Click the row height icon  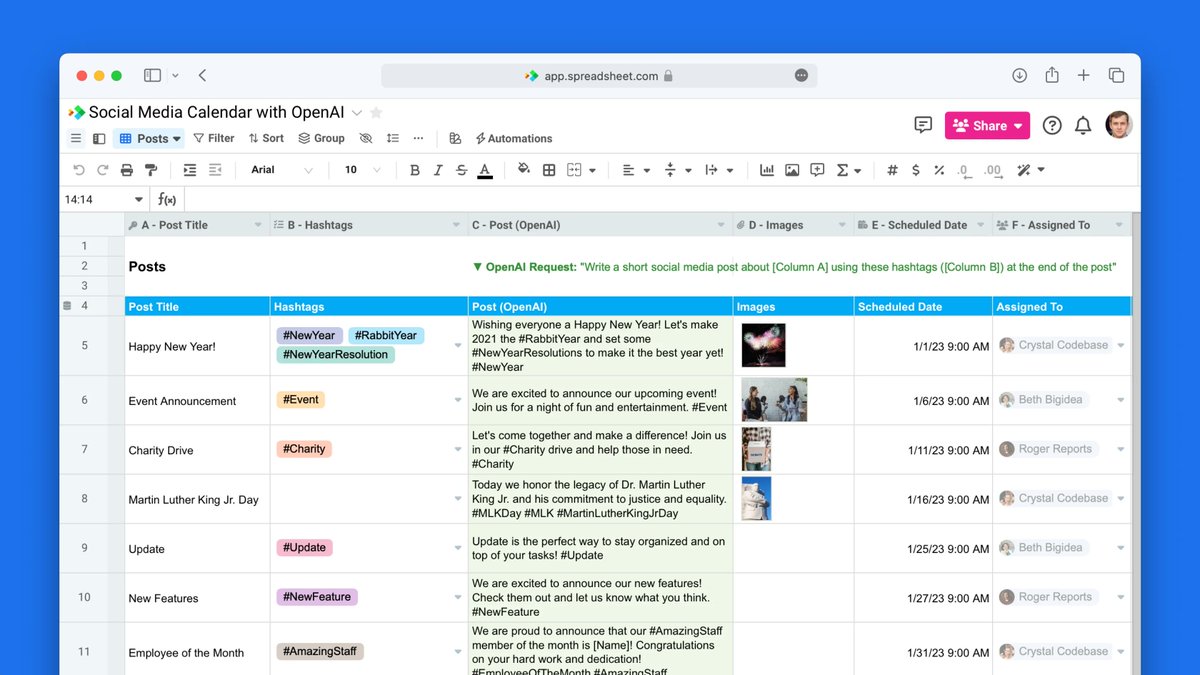click(x=393, y=138)
